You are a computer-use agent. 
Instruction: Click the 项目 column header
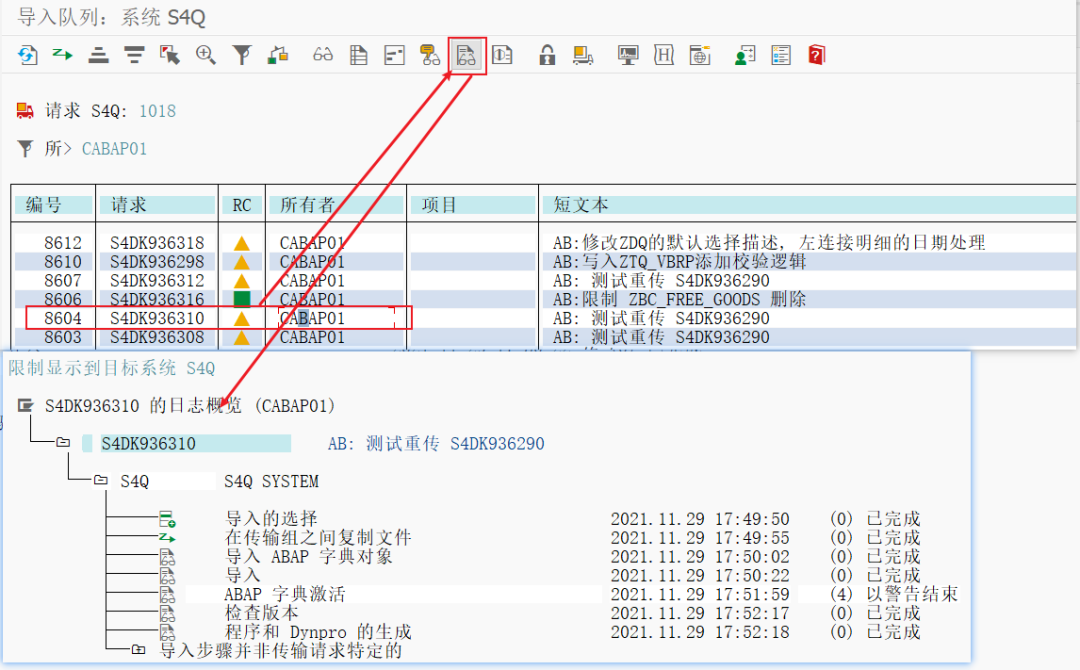472,205
